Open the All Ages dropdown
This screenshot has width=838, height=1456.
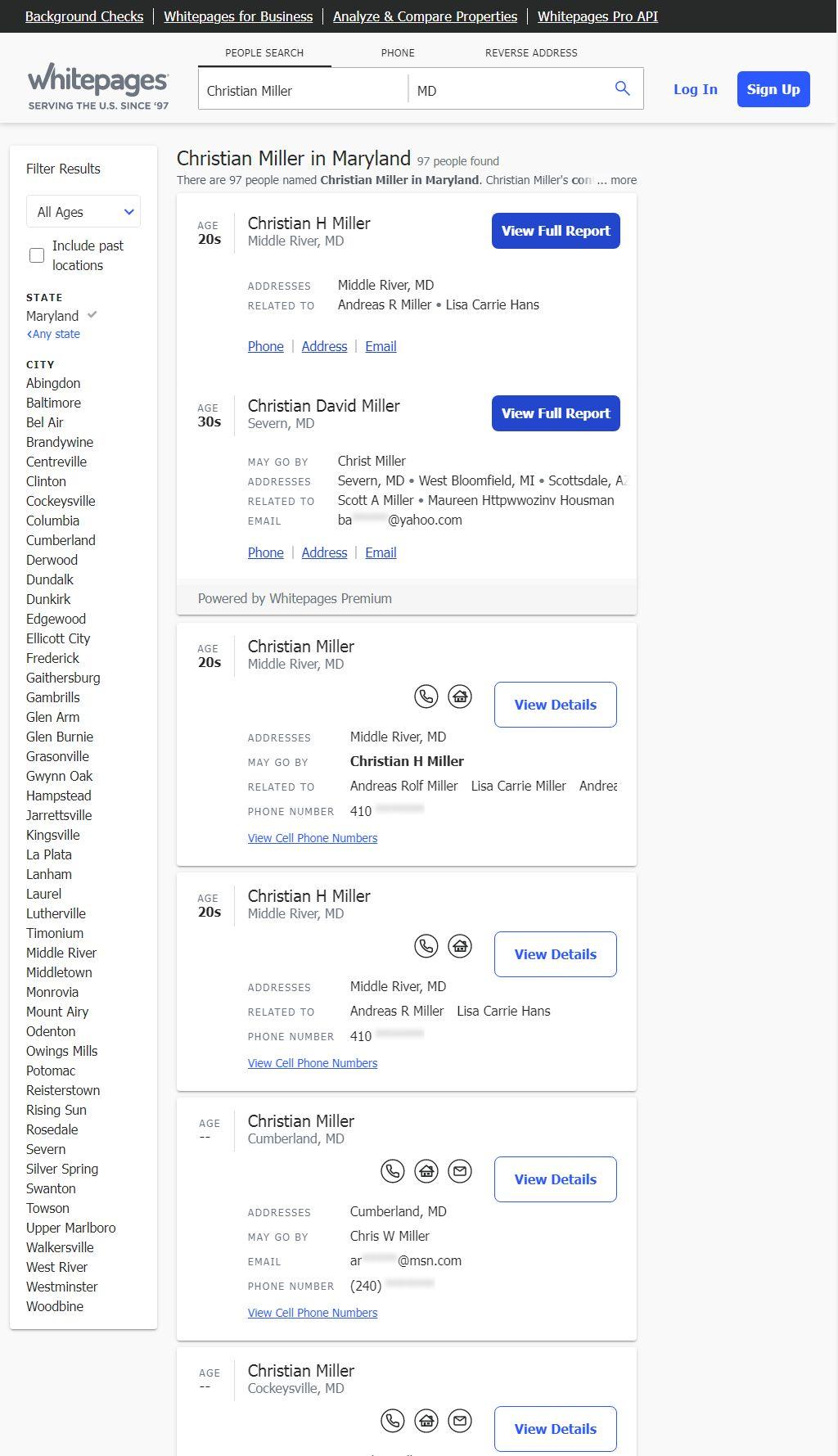point(83,212)
